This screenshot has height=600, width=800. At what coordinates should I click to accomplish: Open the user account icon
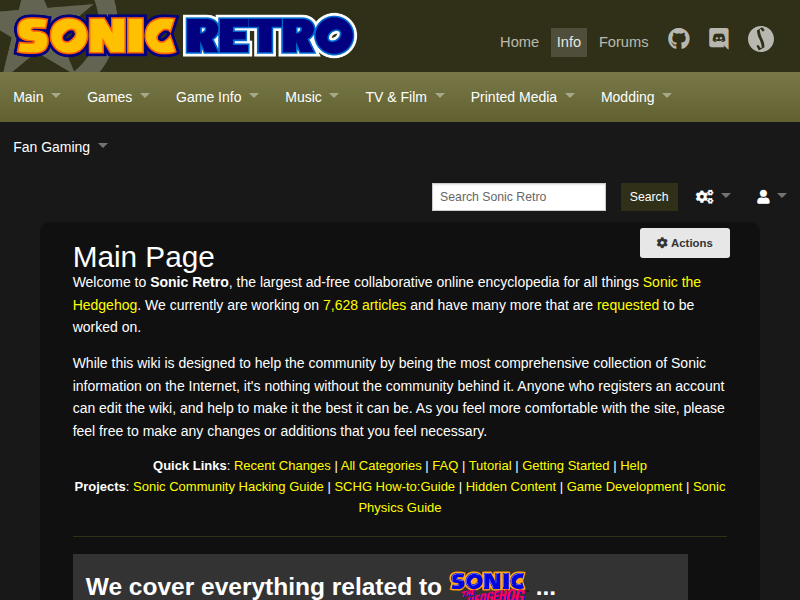click(763, 196)
